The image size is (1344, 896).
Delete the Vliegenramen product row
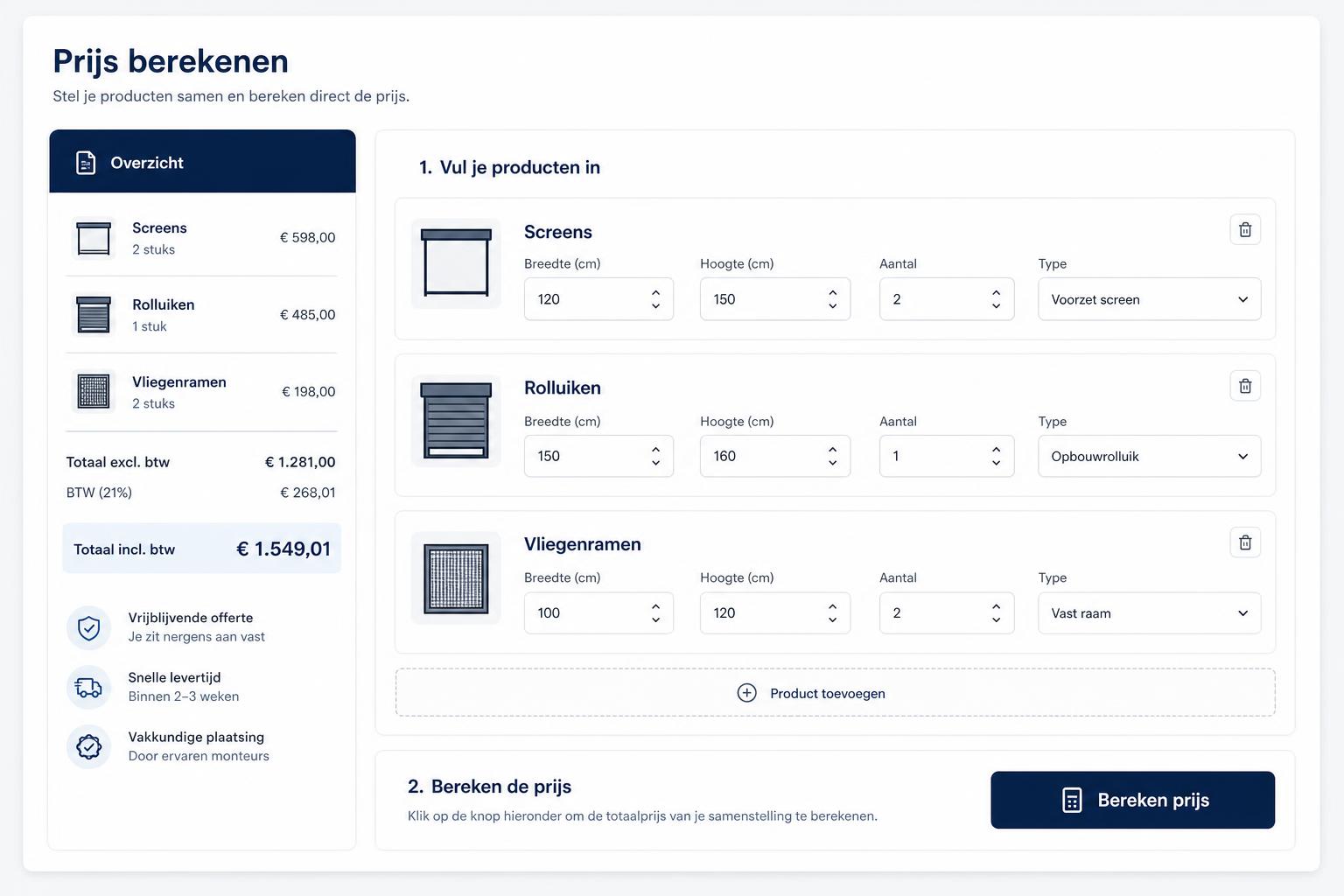[1245, 542]
